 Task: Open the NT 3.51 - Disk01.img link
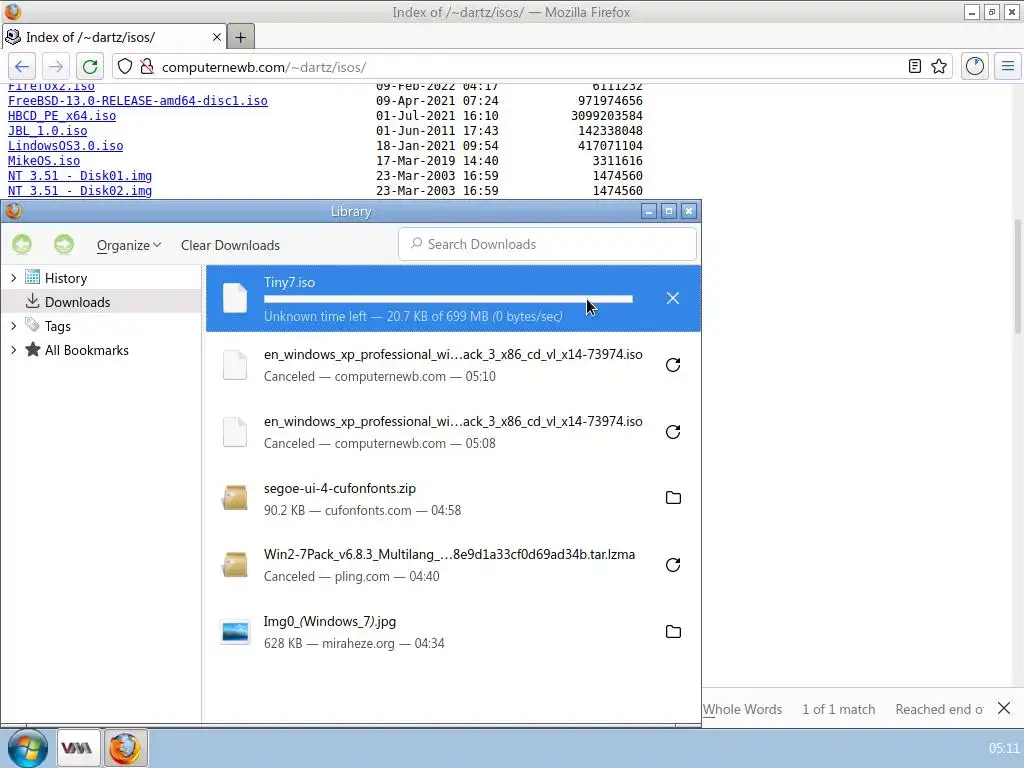80,176
